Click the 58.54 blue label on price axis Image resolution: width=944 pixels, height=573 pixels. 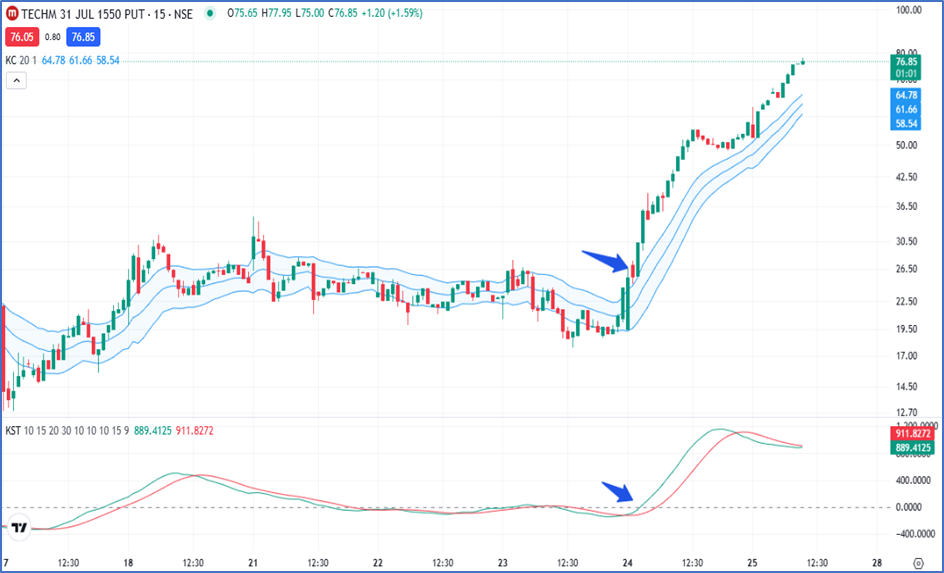[905, 123]
